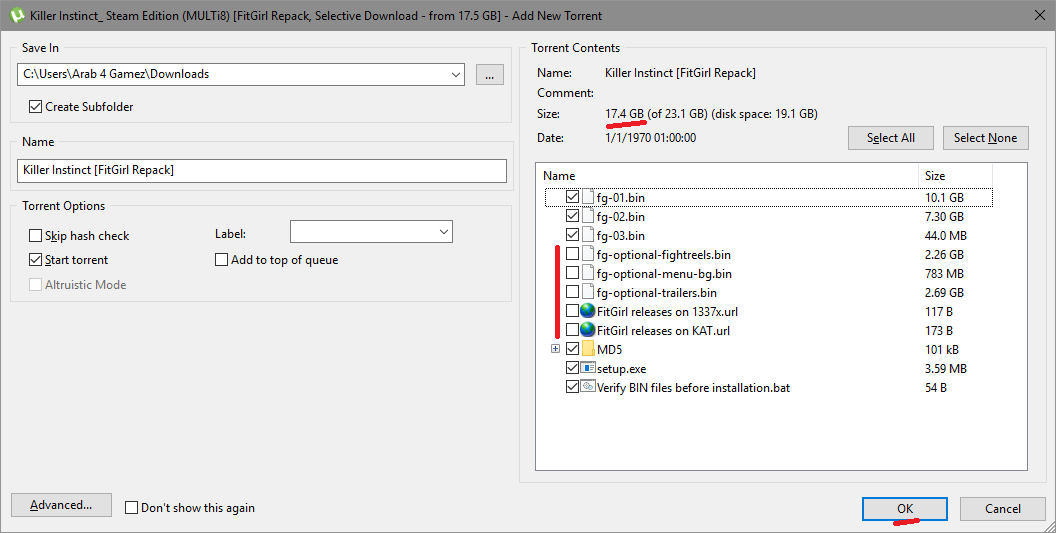Click the torrent Name input field
The height and width of the screenshot is (533, 1056).
[261, 170]
